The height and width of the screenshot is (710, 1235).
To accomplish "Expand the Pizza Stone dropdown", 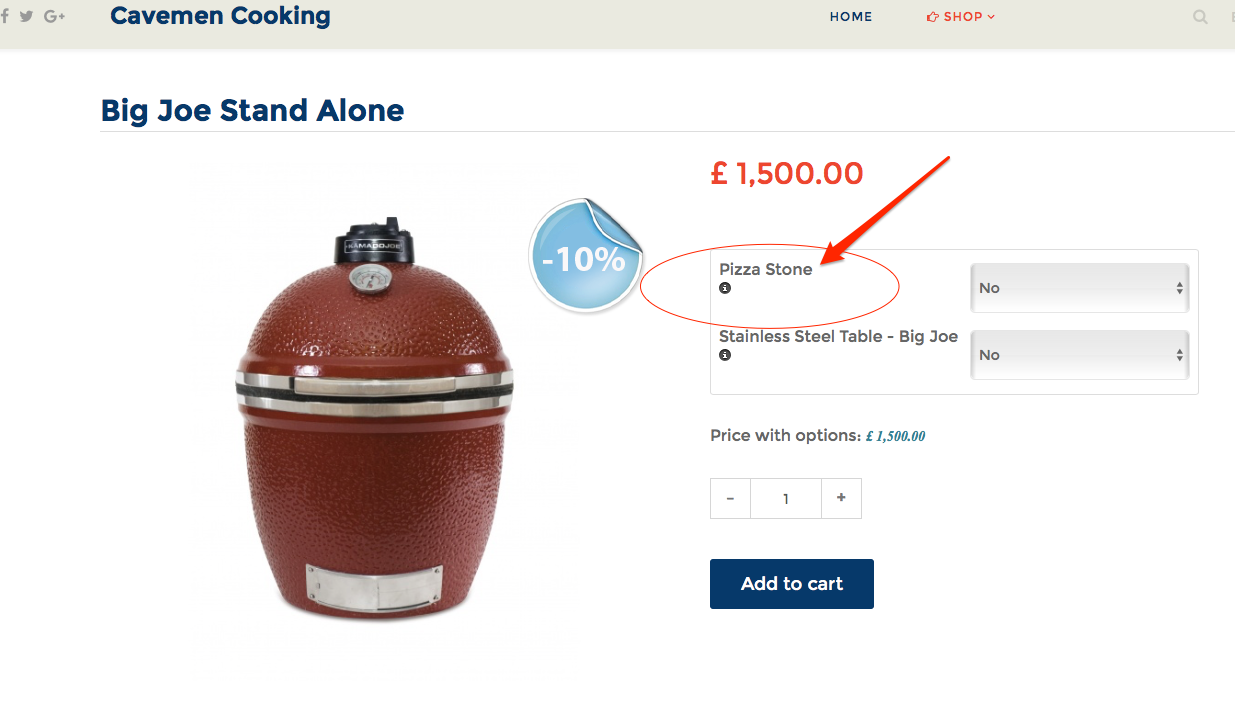I will [x=1079, y=288].
